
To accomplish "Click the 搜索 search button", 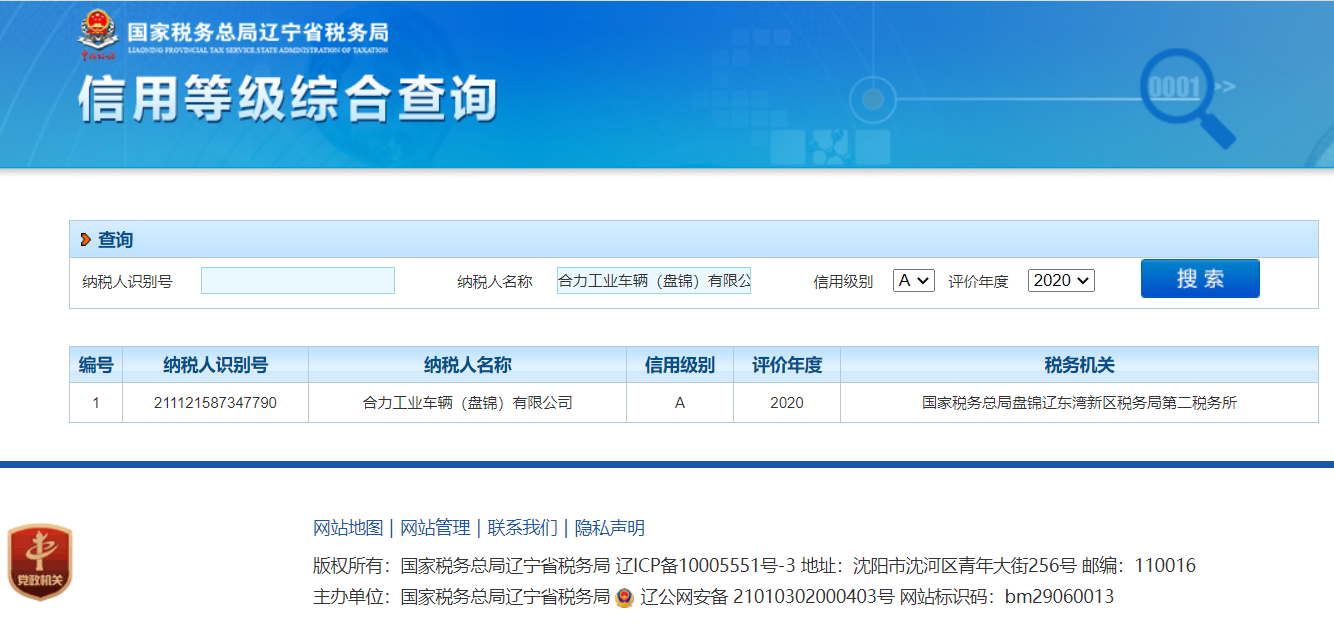I will click(1199, 278).
